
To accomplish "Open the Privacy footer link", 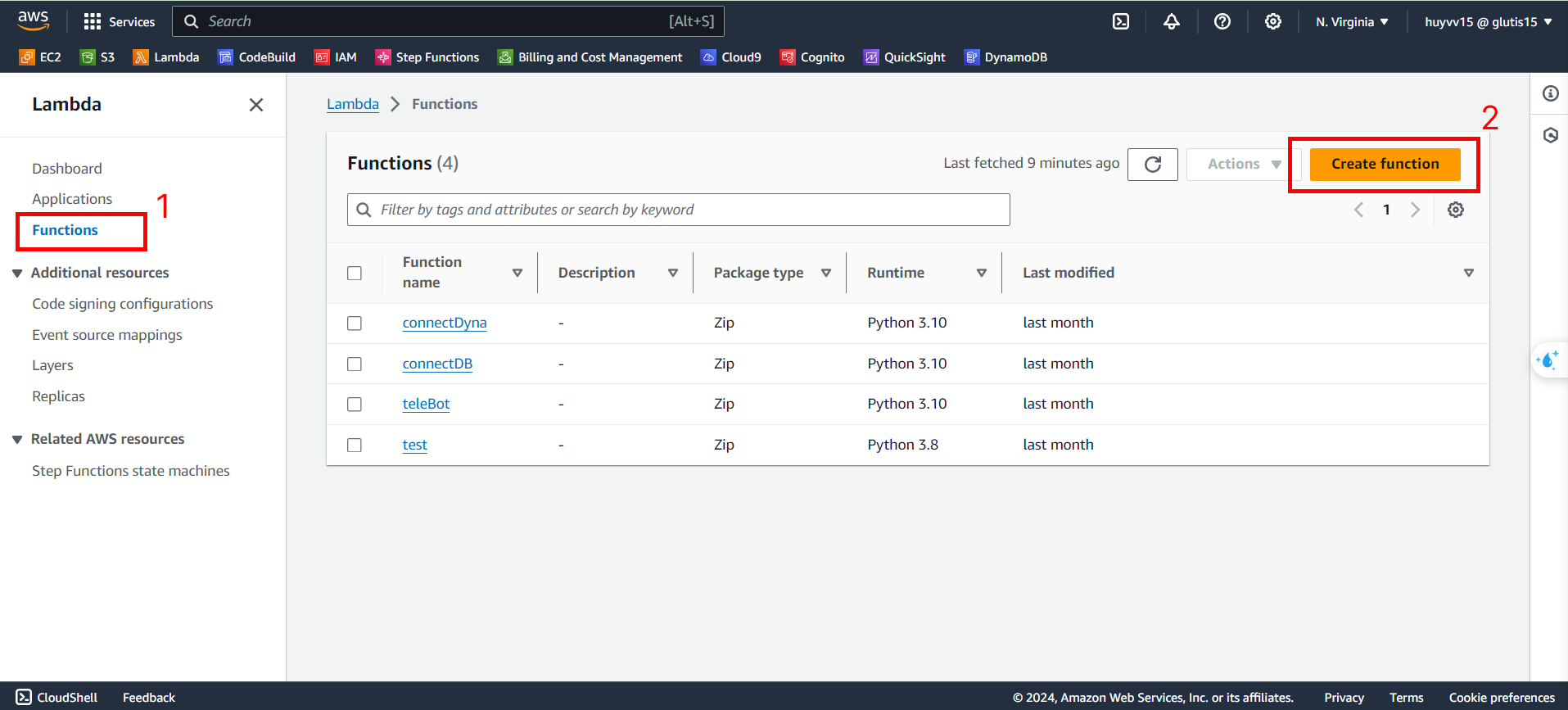I will click(1344, 697).
